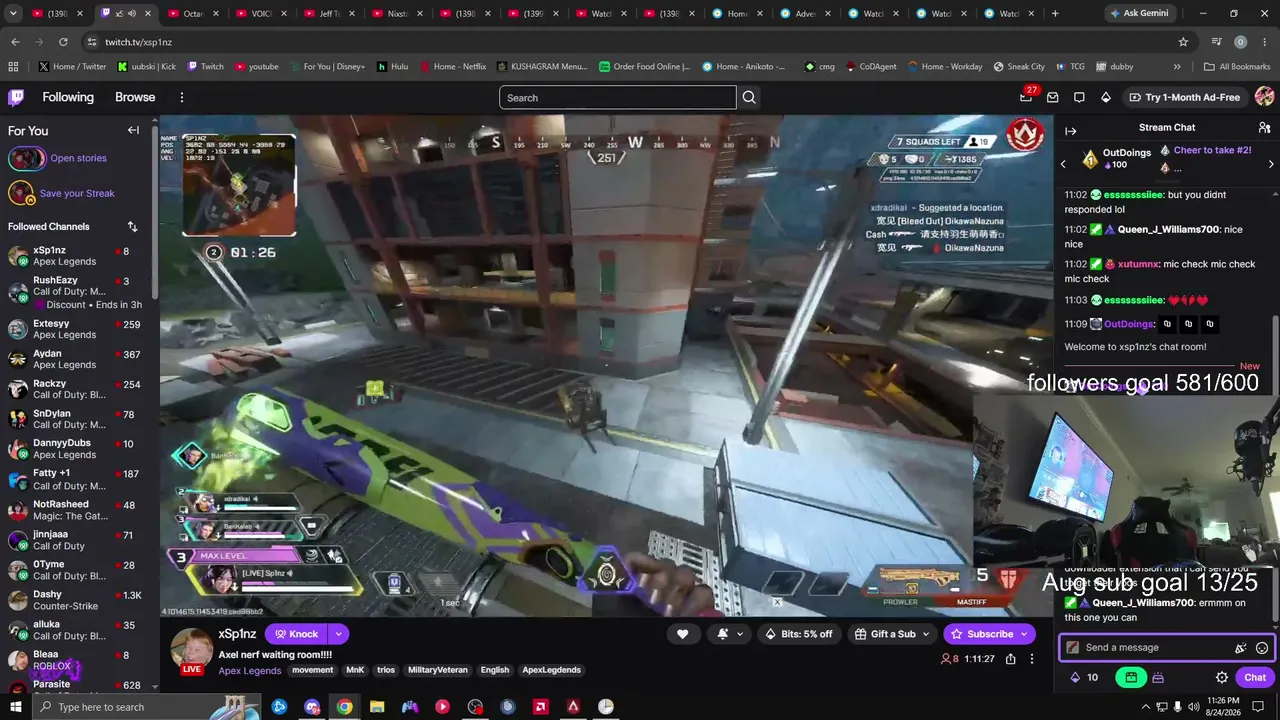Expand the Subscribe button dropdown
The width and height of the screenshot is (1280, 720).
click(1024, 634)
